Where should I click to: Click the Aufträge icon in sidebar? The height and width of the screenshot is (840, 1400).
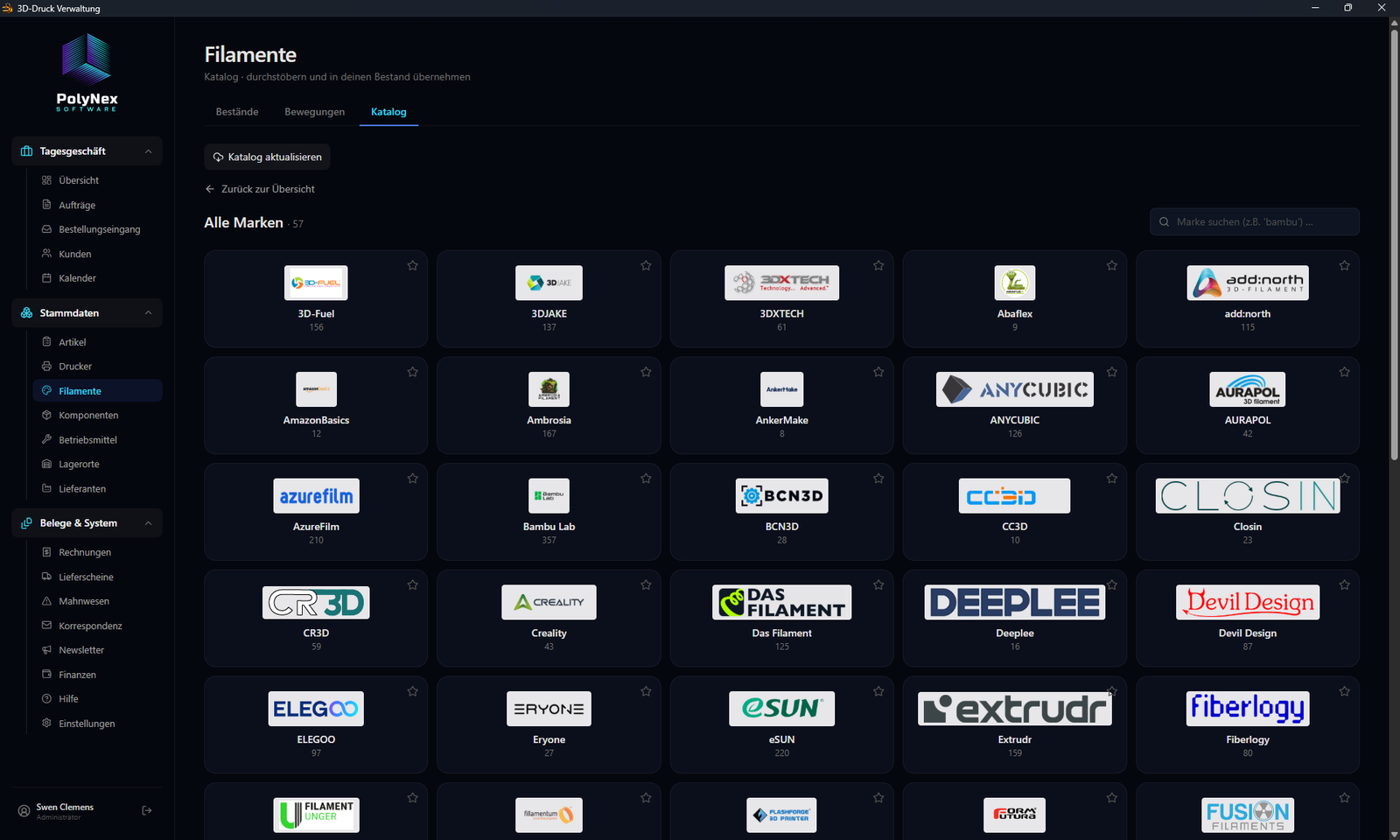pos(46,205)
